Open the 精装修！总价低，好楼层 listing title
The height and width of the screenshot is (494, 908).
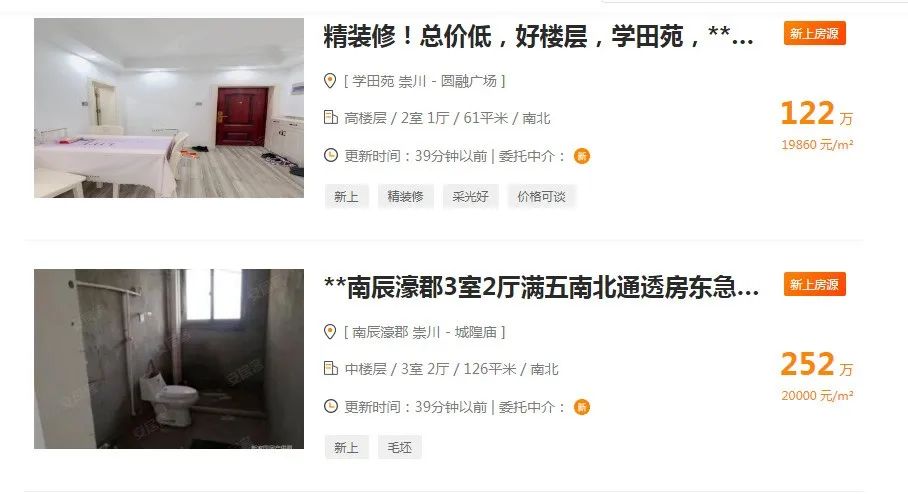(x=539, y=36)
